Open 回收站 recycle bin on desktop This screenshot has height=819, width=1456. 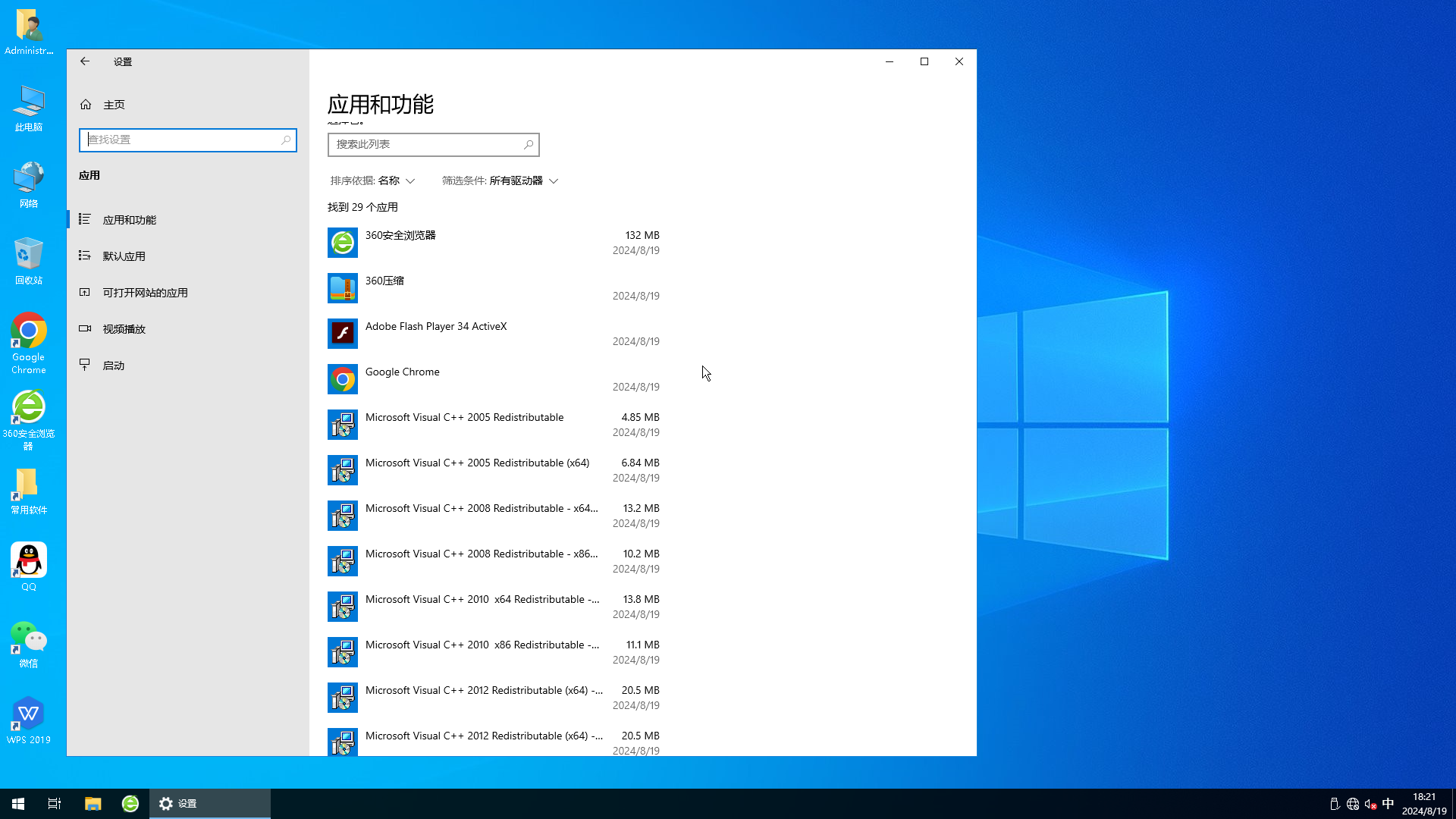[x=29, y=261]
